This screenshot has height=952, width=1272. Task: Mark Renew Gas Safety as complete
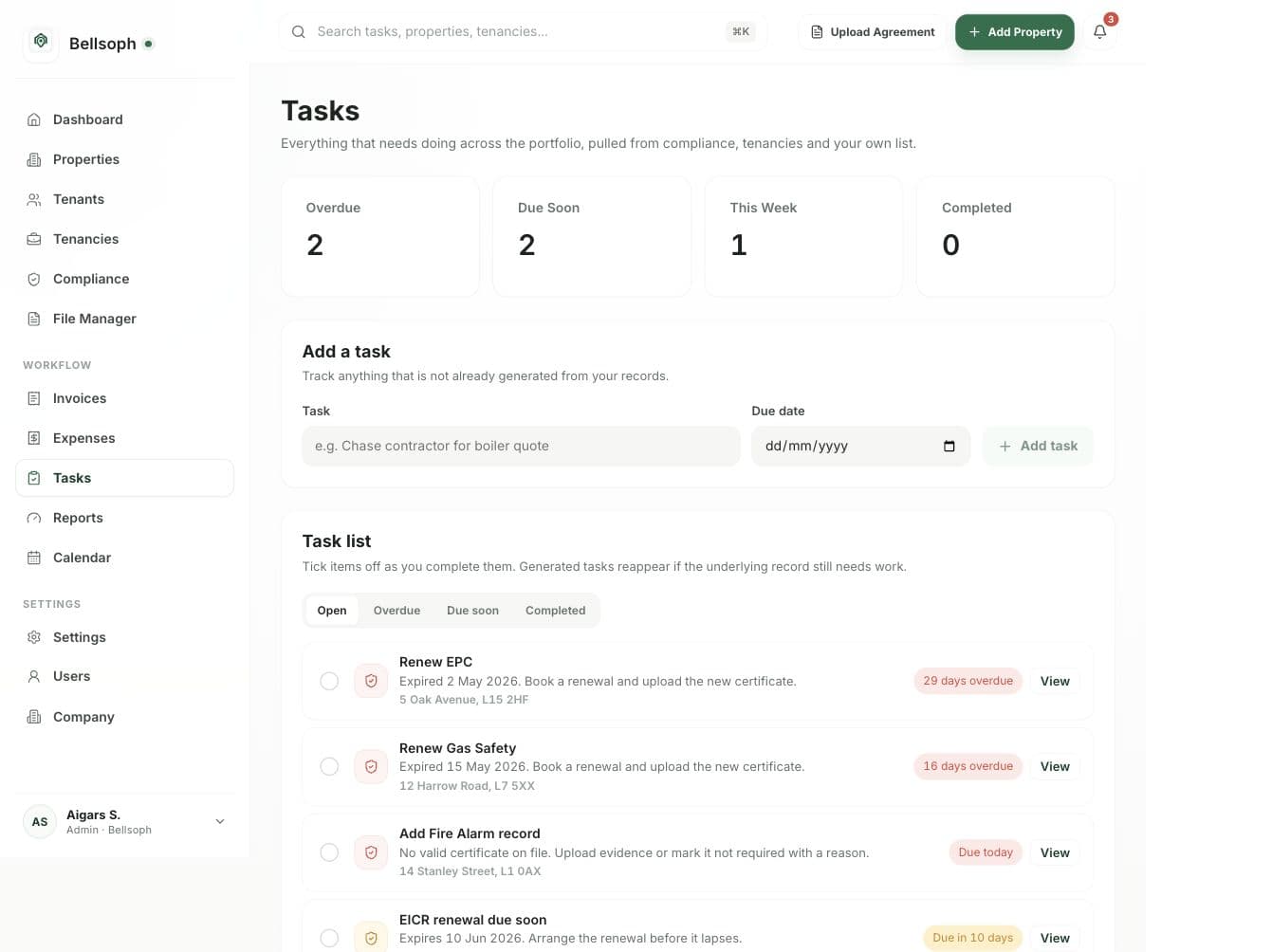click(x=329, y=766)
